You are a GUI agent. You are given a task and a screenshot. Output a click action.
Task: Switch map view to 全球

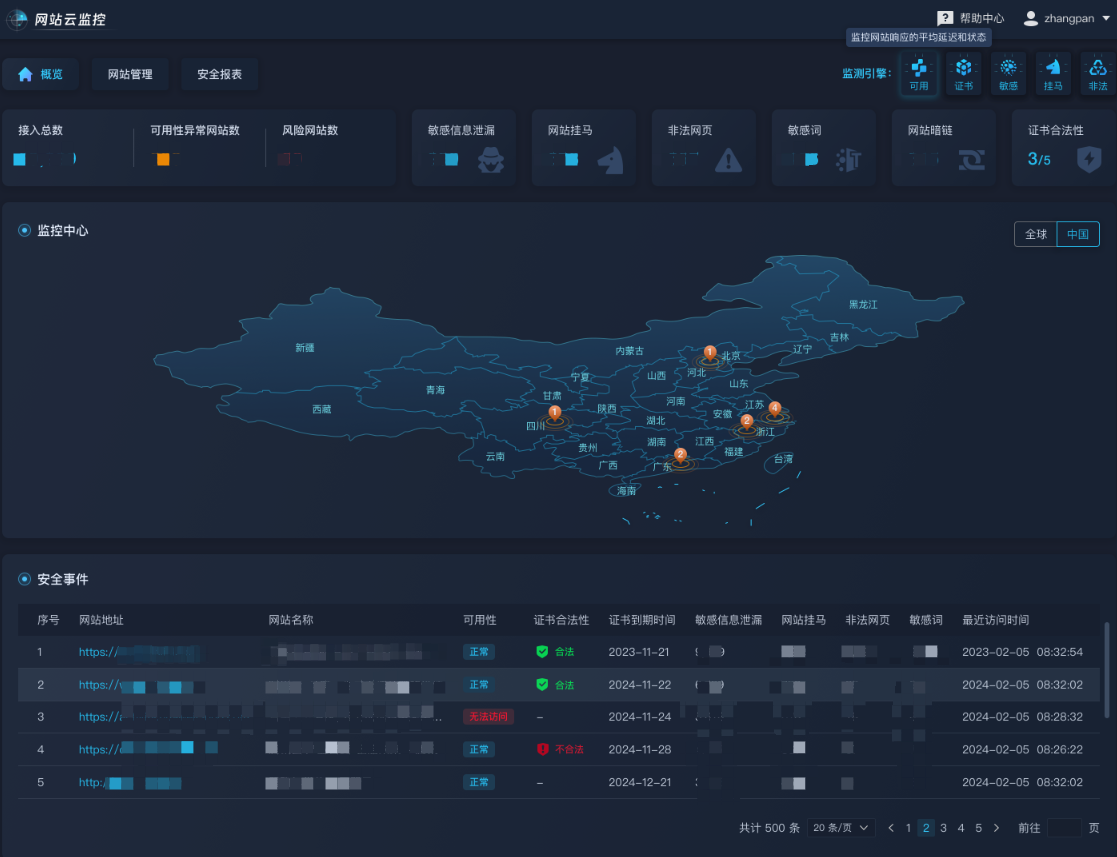(1036, 234)
